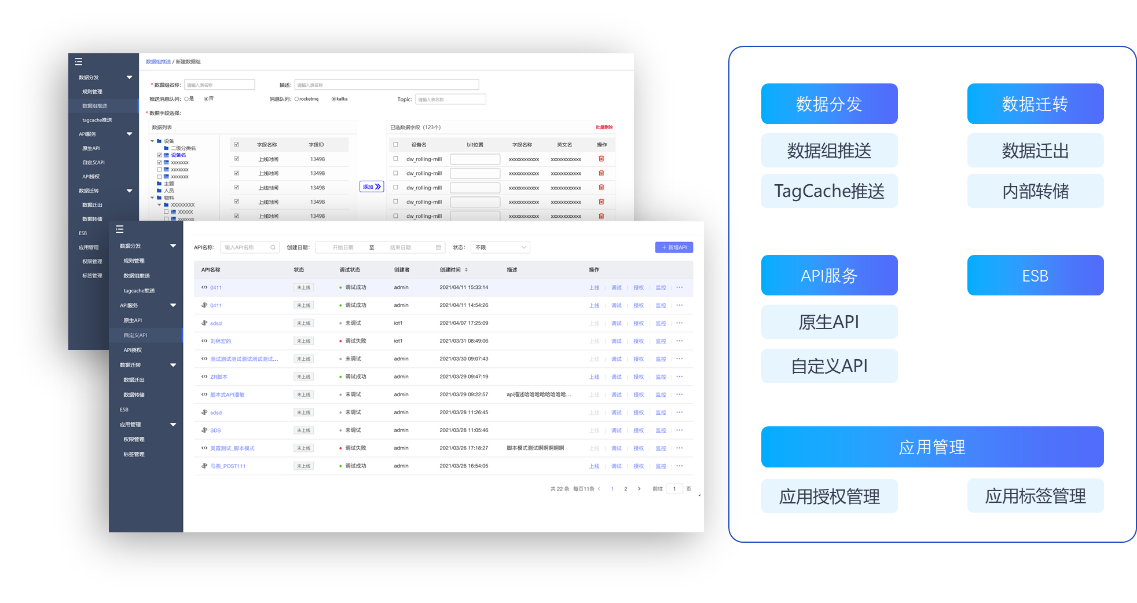Check first div_rolling-mill row checkbox
Image resolution: width=1137 pixels, height=603 pixels.
(x=395, y=159)
